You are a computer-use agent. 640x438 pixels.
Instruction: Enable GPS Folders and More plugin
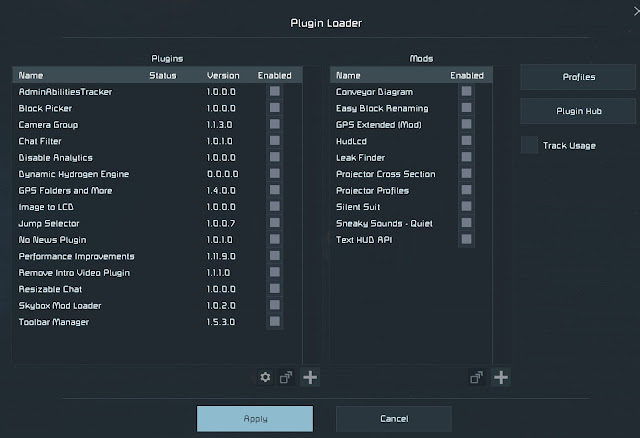point(275,189)
